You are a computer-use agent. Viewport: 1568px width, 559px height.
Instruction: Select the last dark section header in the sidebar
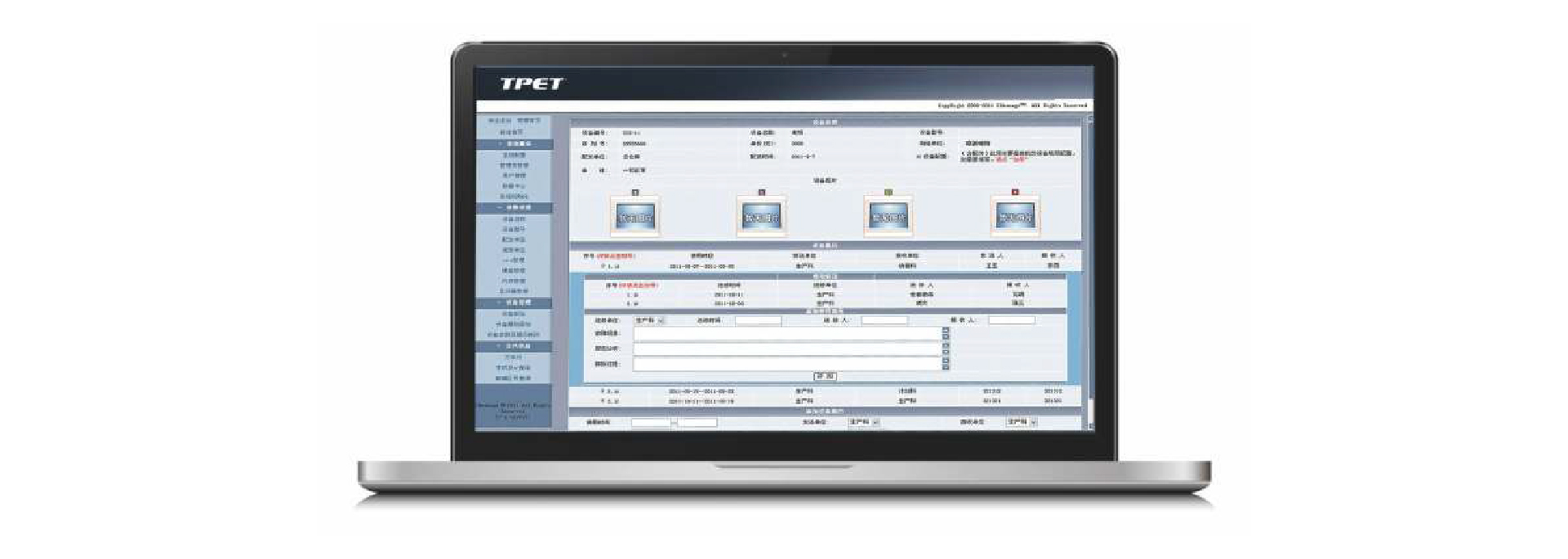coord(514,347)
